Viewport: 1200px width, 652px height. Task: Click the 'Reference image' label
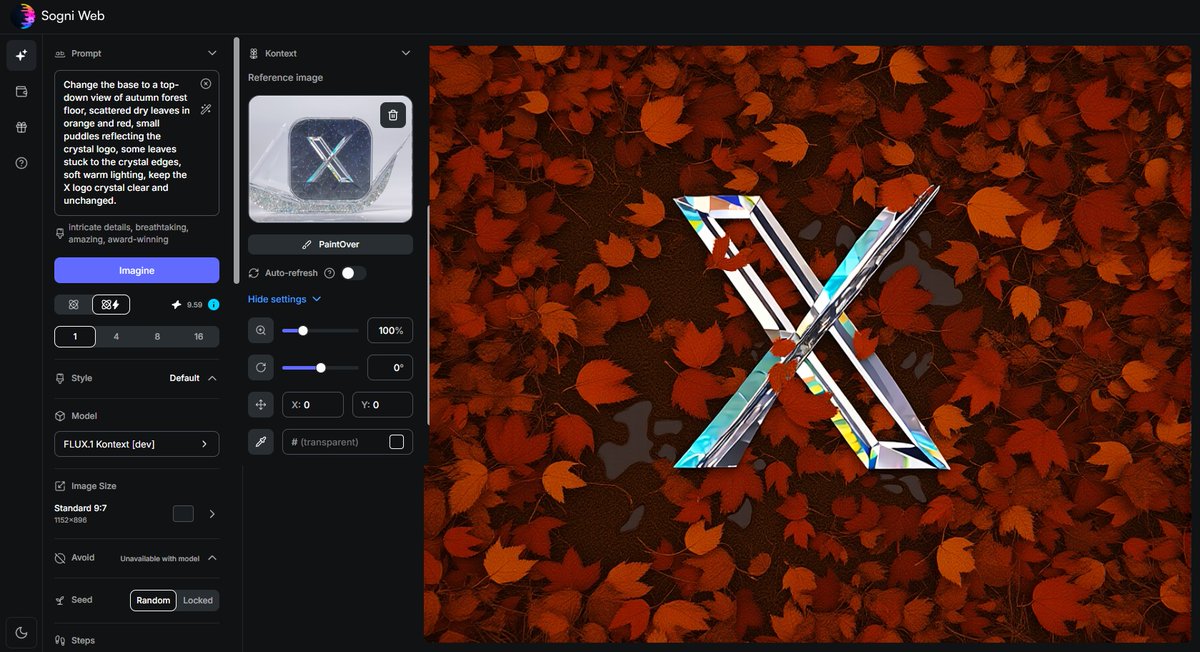(285, 78)
